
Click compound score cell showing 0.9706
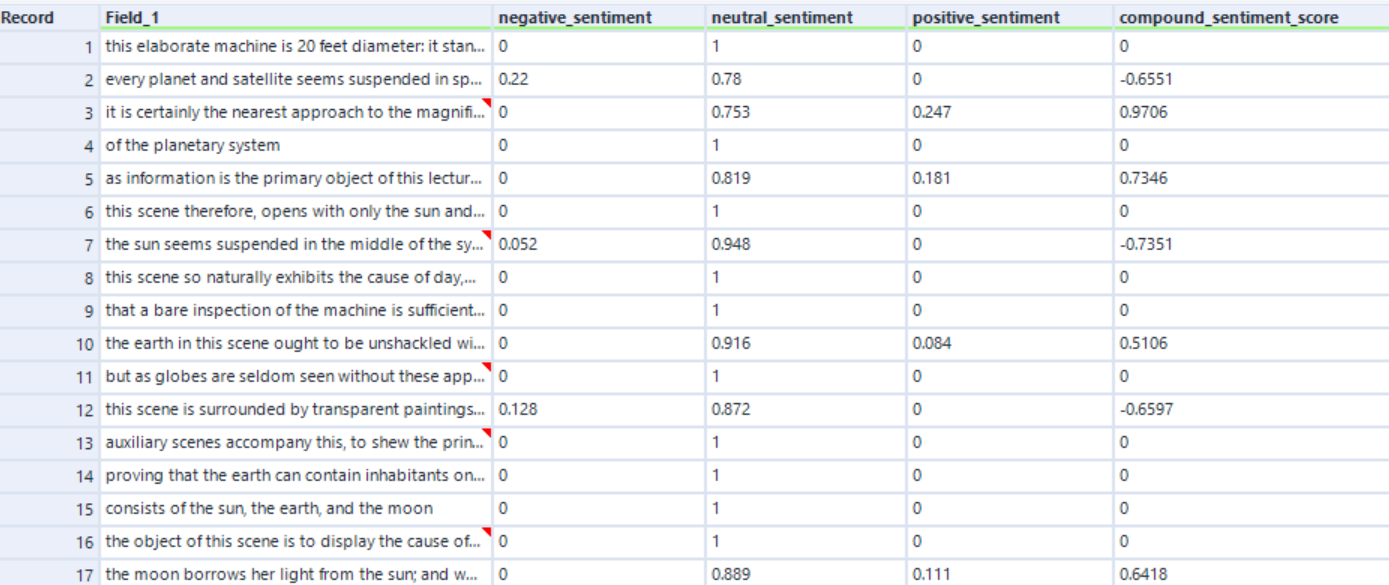point(1143,113)
